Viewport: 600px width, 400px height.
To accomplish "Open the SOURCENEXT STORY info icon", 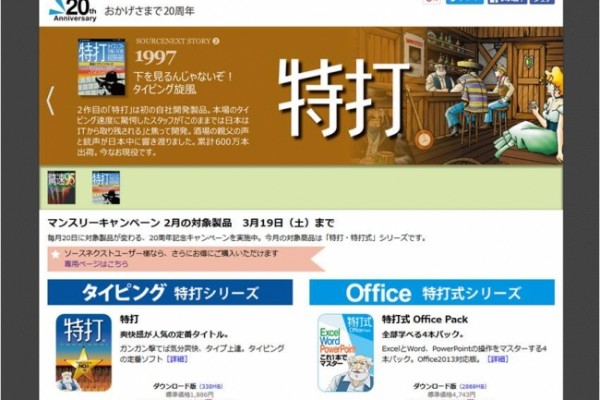I will [216, 41].
